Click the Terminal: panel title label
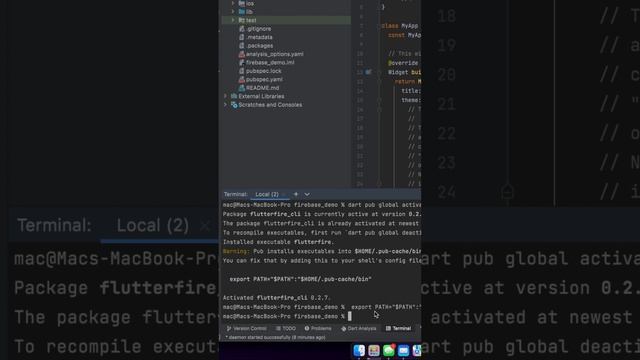This screenshot has height=360, width=640. [236, 194]
